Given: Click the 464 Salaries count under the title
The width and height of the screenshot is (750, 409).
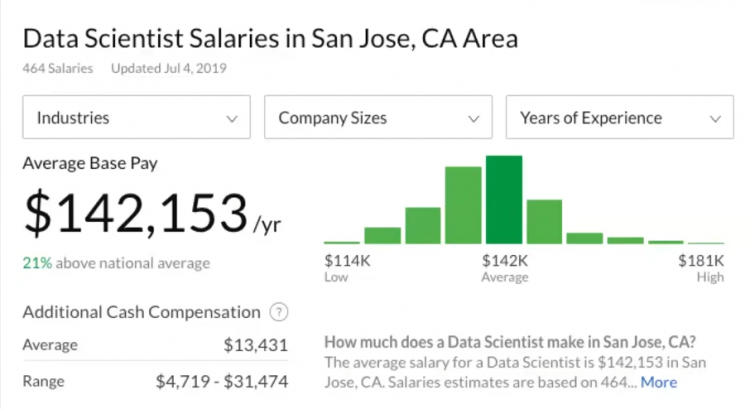Looking at the screenshot, I should [x=57, y=69].
